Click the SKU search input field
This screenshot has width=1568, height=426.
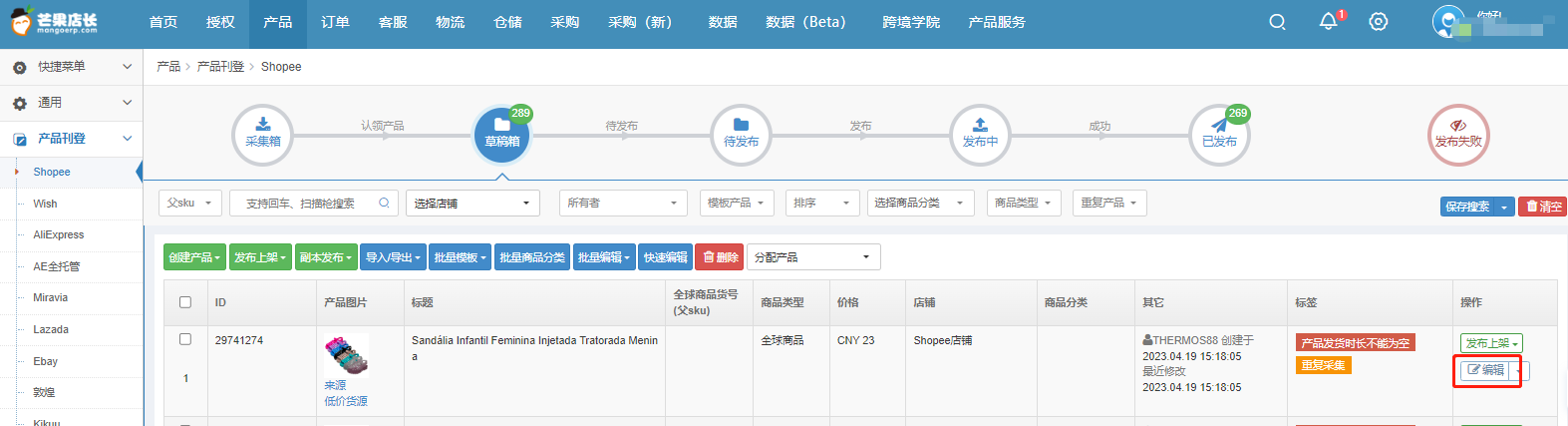(304, 204)
